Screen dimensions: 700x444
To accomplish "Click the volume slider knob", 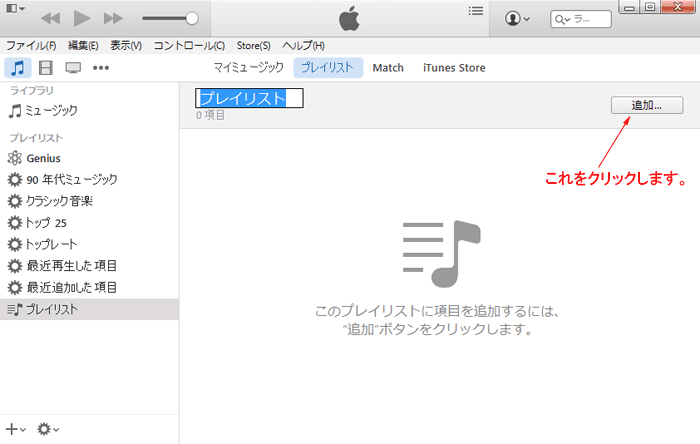I will (x=192, y=18).
